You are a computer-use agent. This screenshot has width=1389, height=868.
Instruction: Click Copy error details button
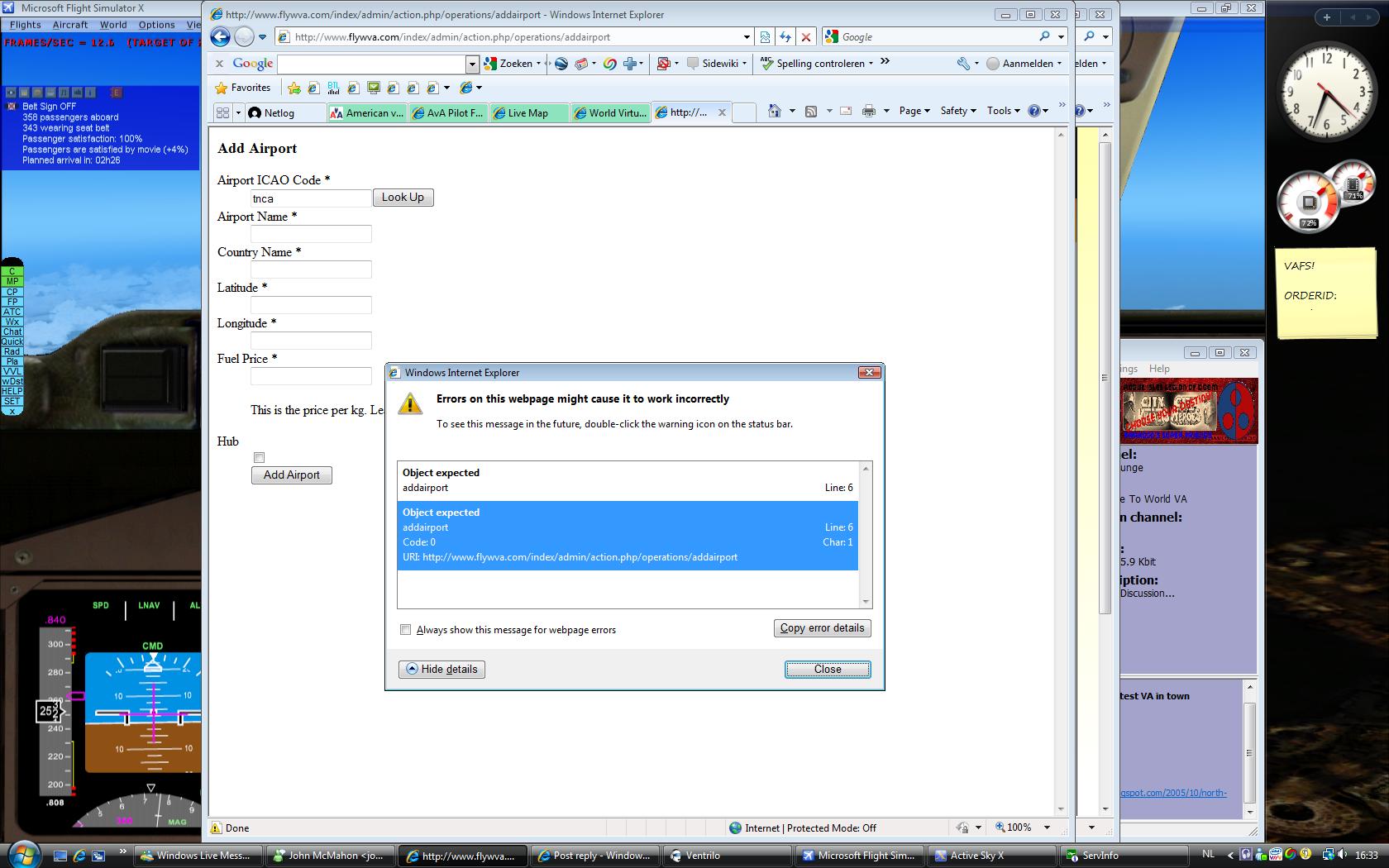(822, 627)
